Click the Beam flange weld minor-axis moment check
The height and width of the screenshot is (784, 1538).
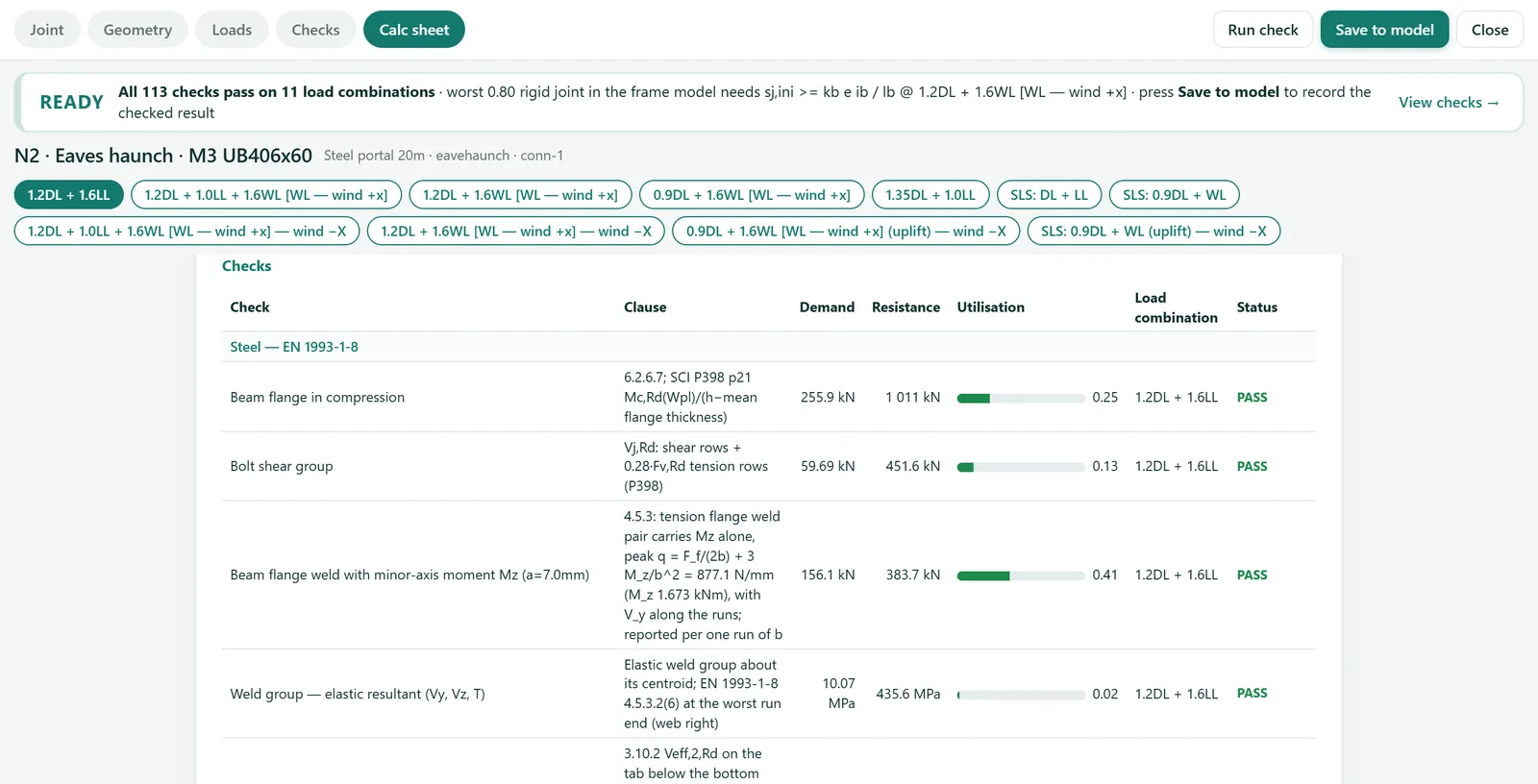pos(769,575)
